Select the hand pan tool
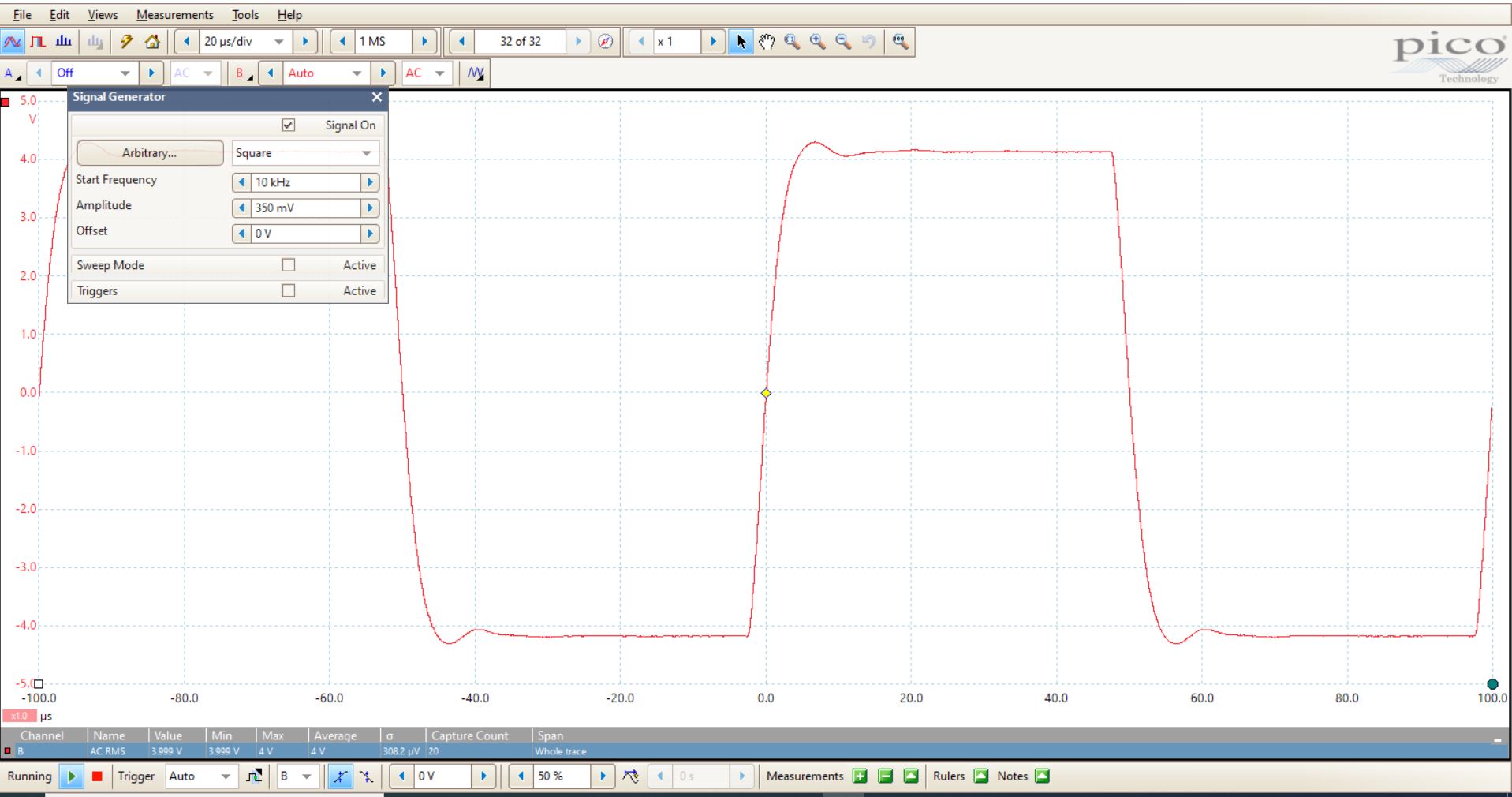 pyautogui.click(x=767, y=42)
